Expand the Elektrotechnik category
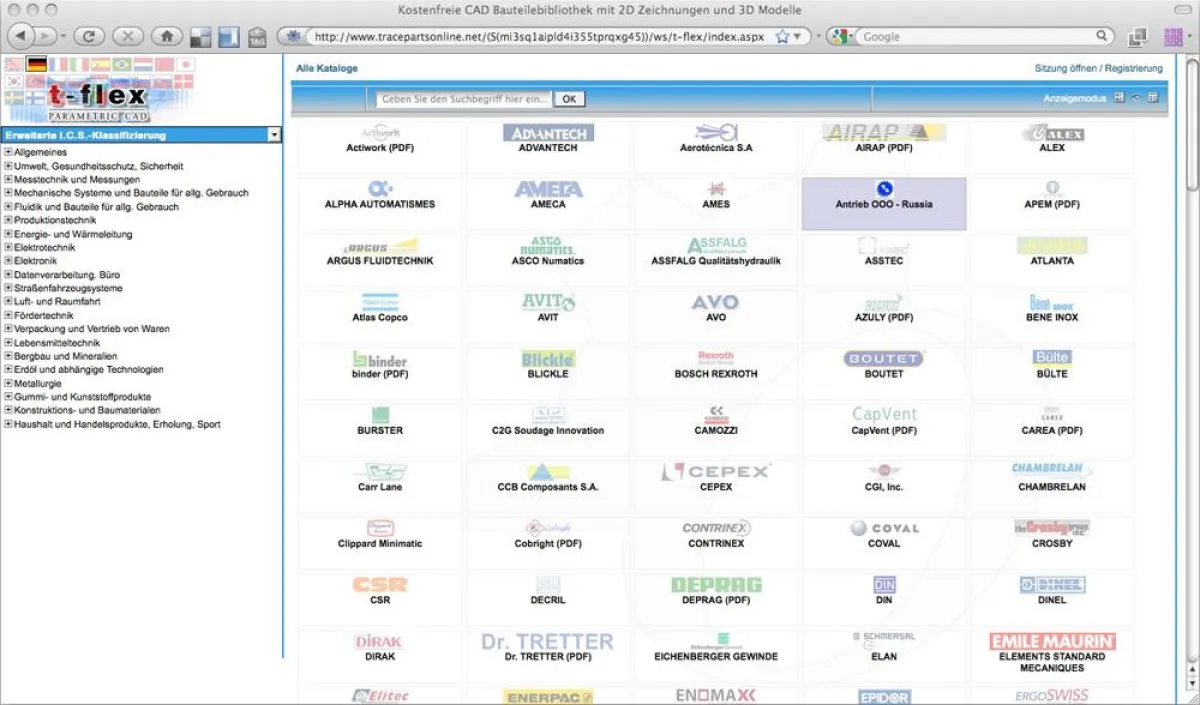The image size is (1200, 705). coord(8,247)
